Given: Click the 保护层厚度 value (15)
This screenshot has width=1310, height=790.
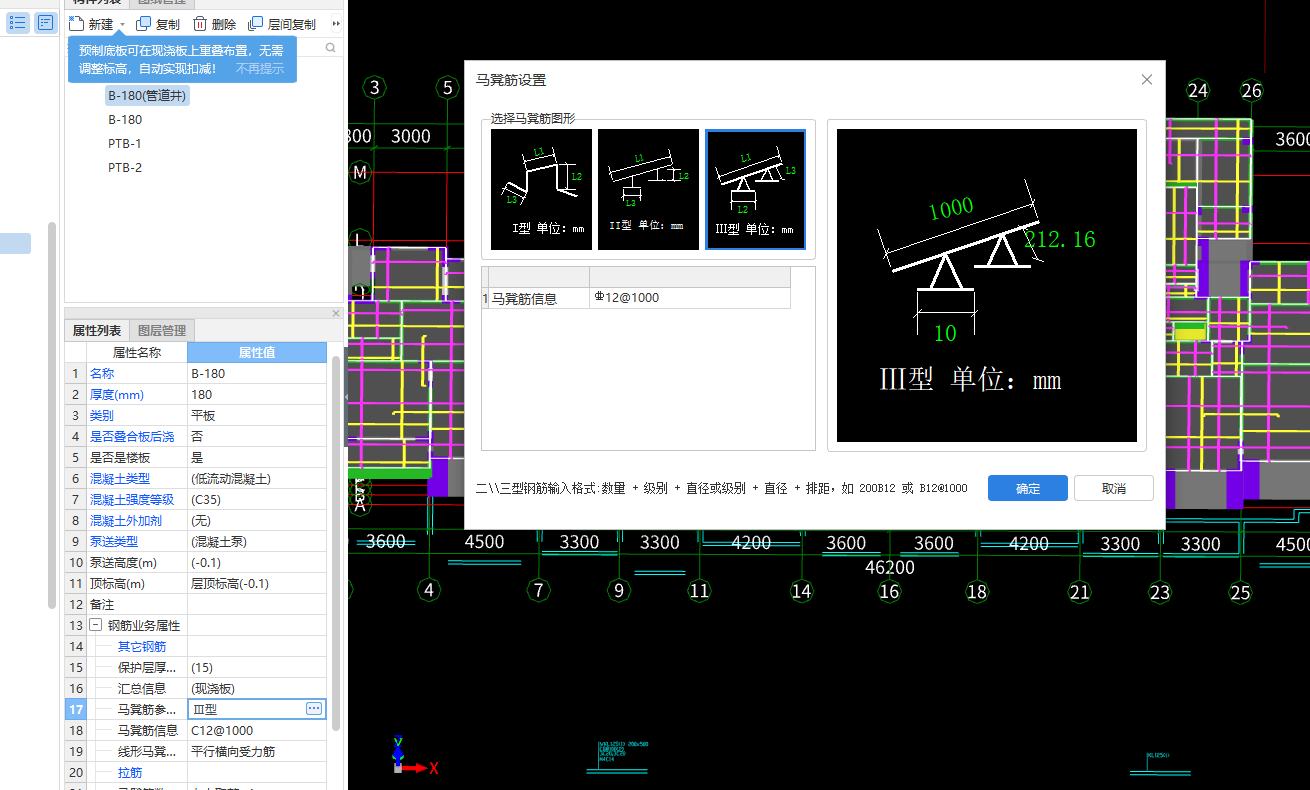Looking at the screenshot, I should pos(256,667).
